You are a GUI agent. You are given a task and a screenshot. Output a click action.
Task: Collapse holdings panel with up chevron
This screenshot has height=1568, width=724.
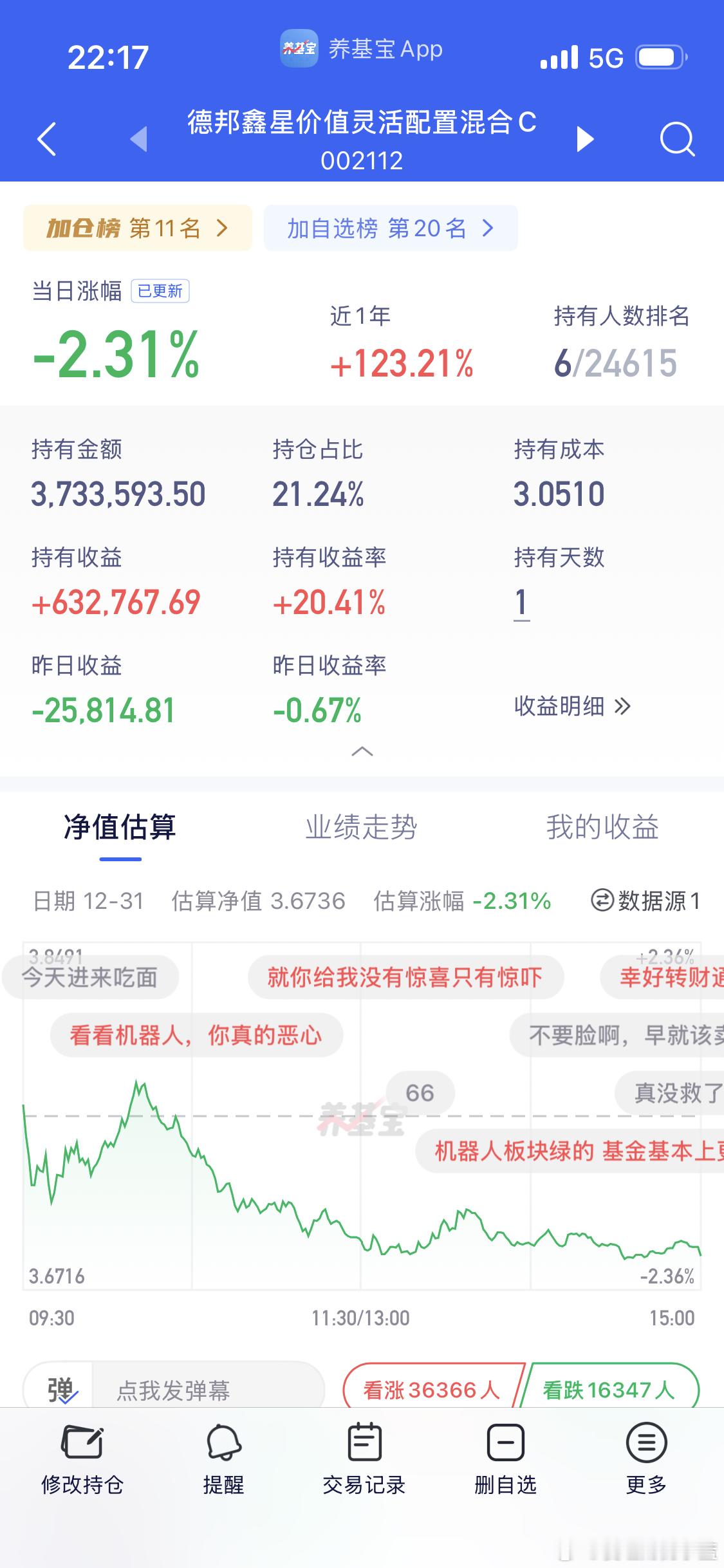pos(362,751)
